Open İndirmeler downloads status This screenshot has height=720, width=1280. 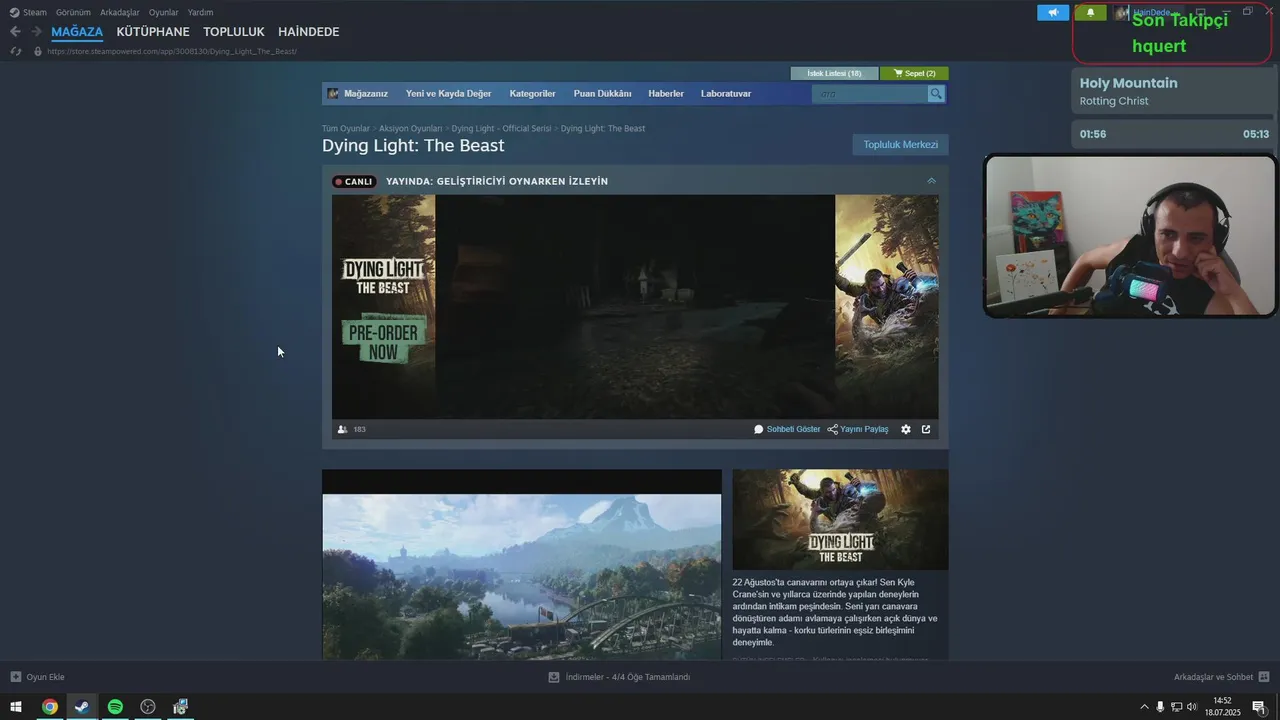tap(619, 677)
